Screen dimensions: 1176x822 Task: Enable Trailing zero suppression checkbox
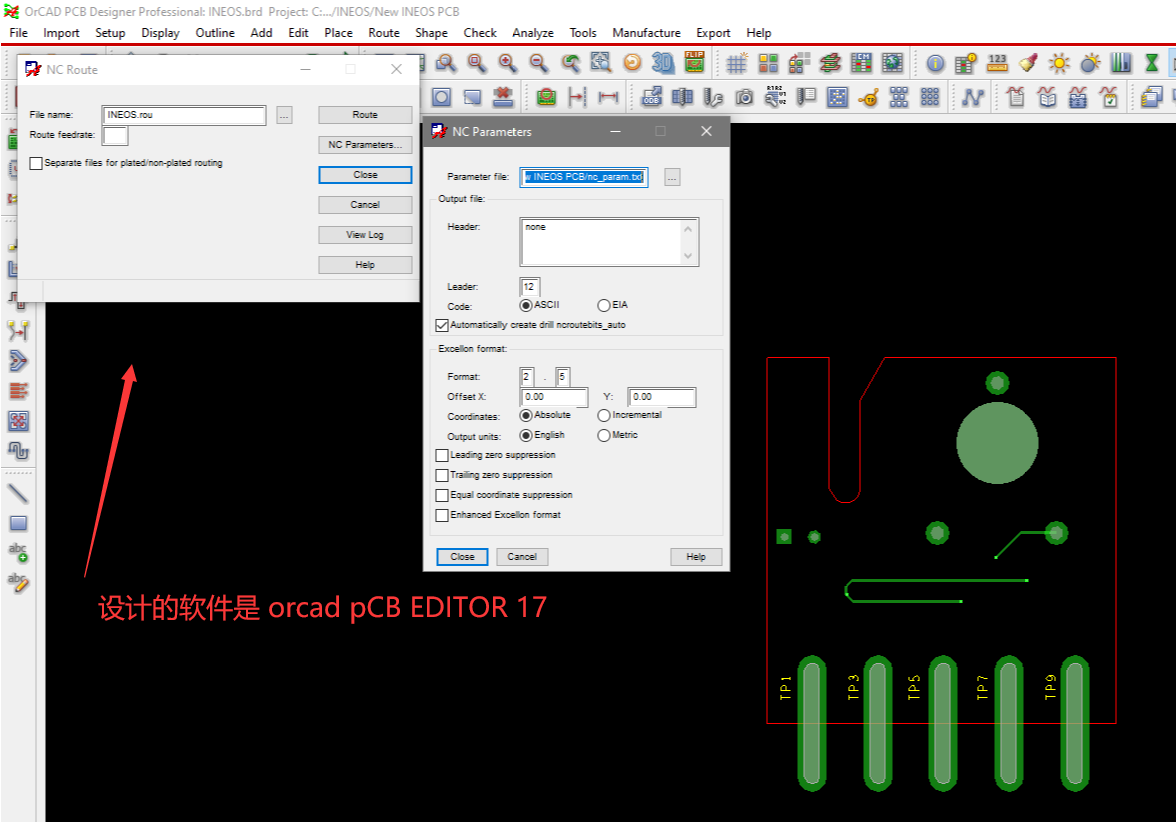442,476
